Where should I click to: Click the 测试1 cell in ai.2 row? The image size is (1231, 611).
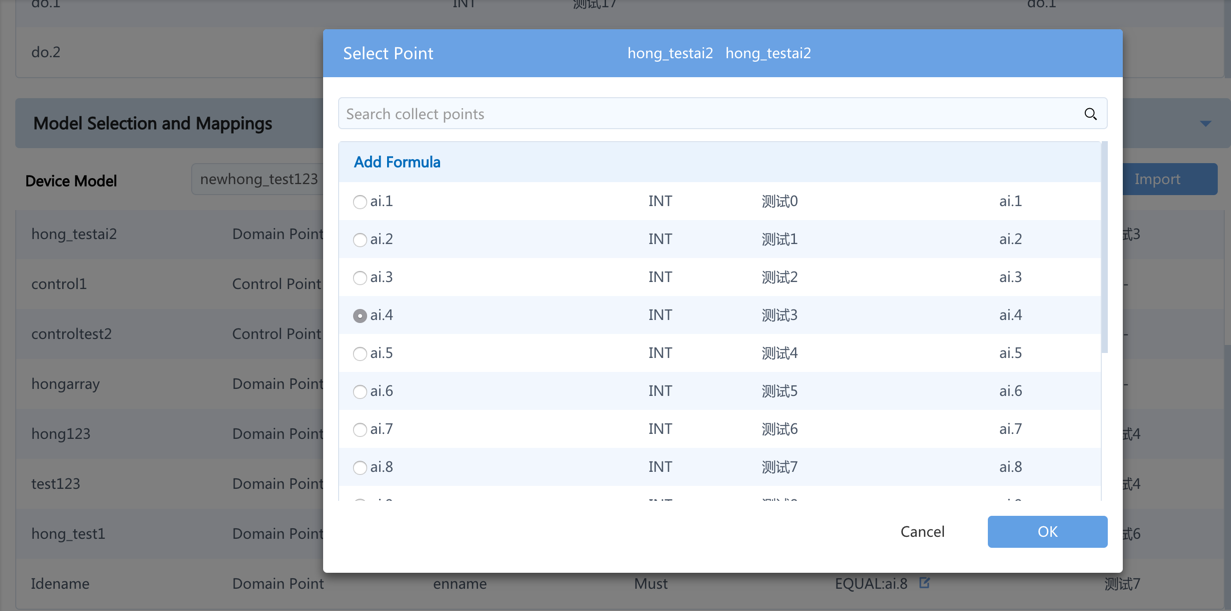click(x=779, y=239)
